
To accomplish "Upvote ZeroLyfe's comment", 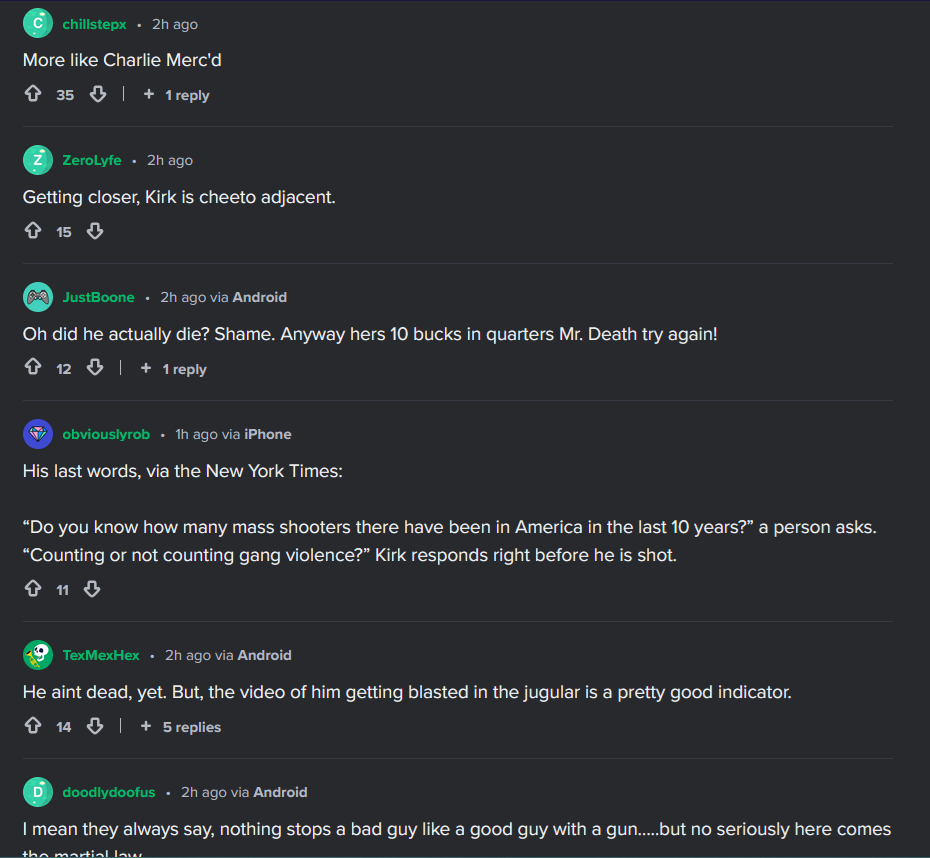I will [33, 231].
